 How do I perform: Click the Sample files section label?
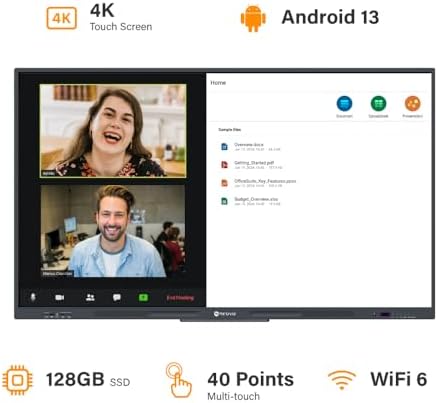point(230,129)
